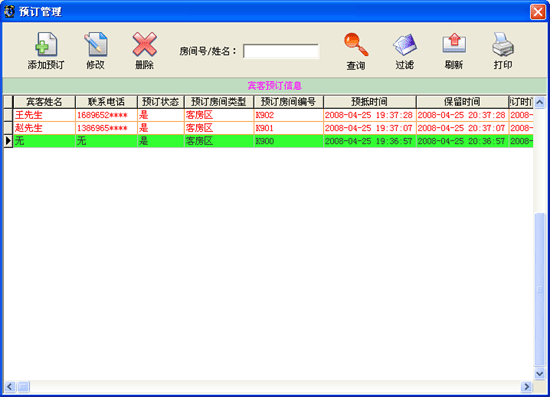
Task: Select the 联系电话 column header
Action: pyautogui.click(x=106, y=102)
